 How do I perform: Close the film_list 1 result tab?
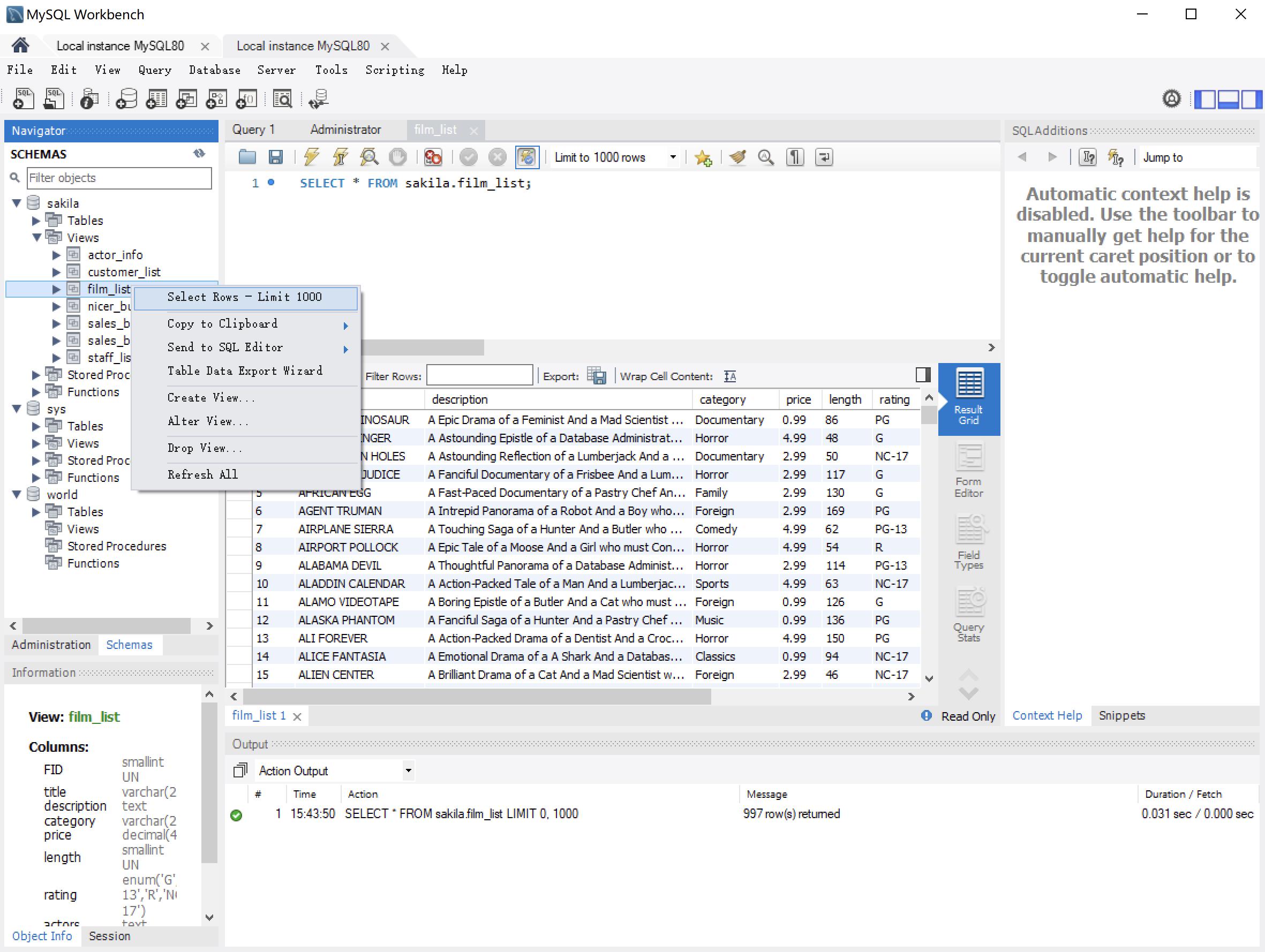pos(297,716)
